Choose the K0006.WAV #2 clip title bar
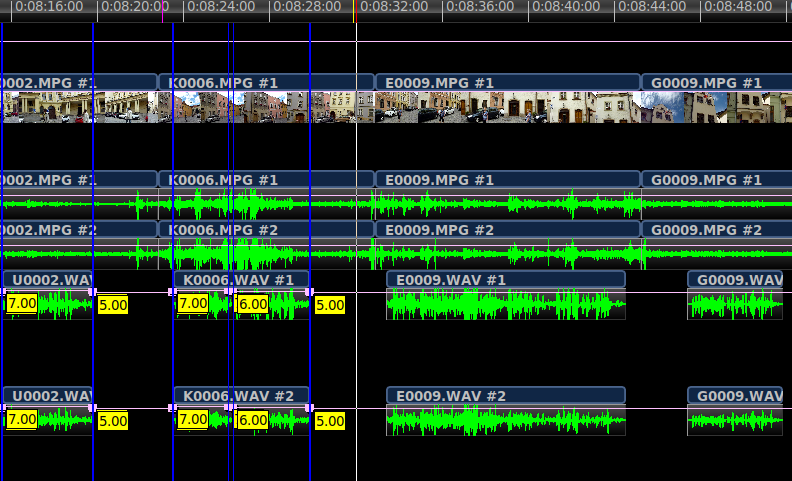Image resolution: width=792 pixels, height=481 pixels. coord(241,395)
